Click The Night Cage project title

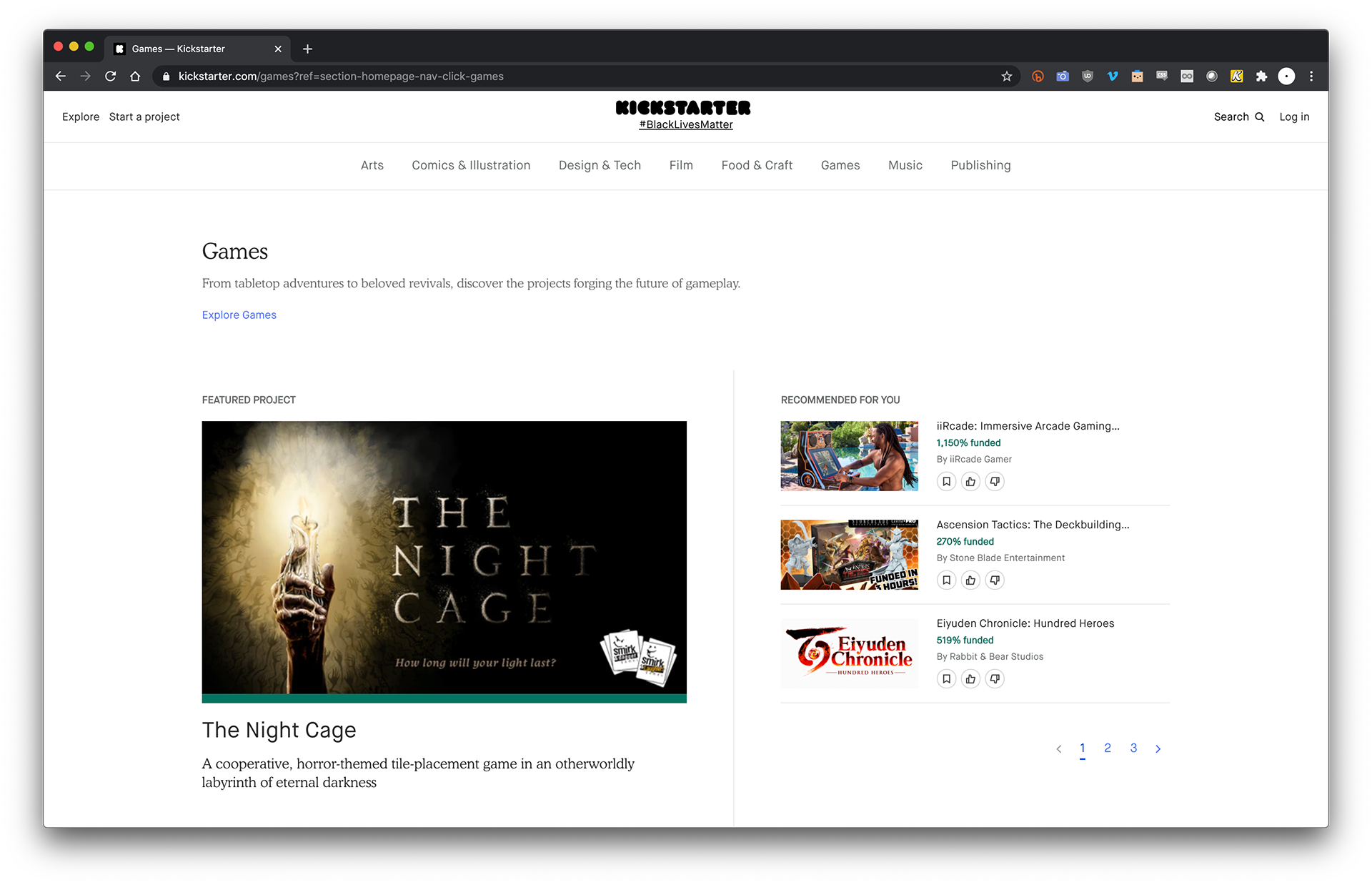(x=279, y=730)
